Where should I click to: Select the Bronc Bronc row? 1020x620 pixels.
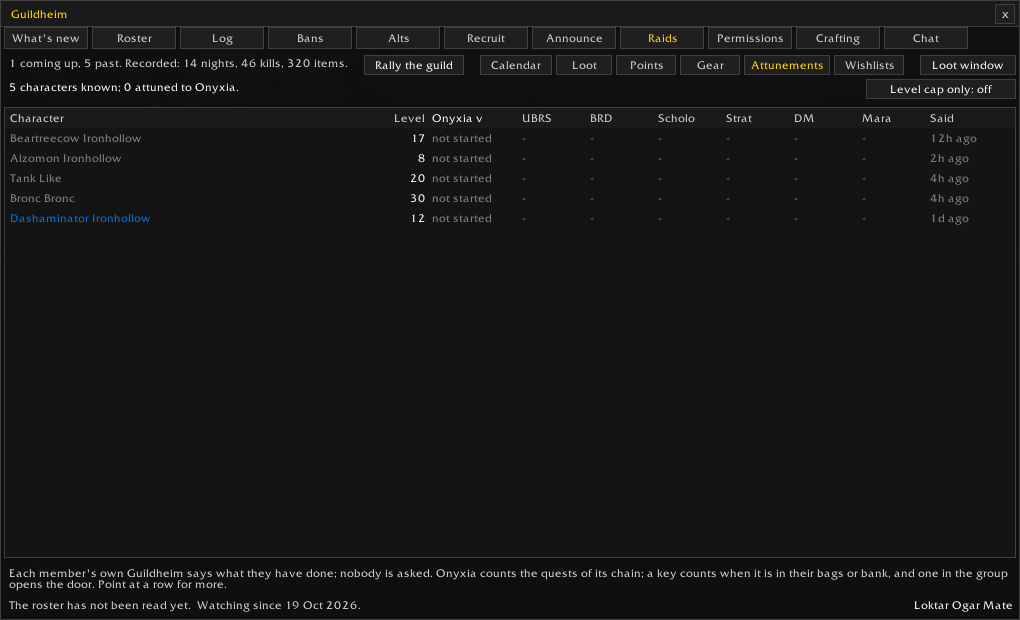pyautogui.click(x=510, y=198)
